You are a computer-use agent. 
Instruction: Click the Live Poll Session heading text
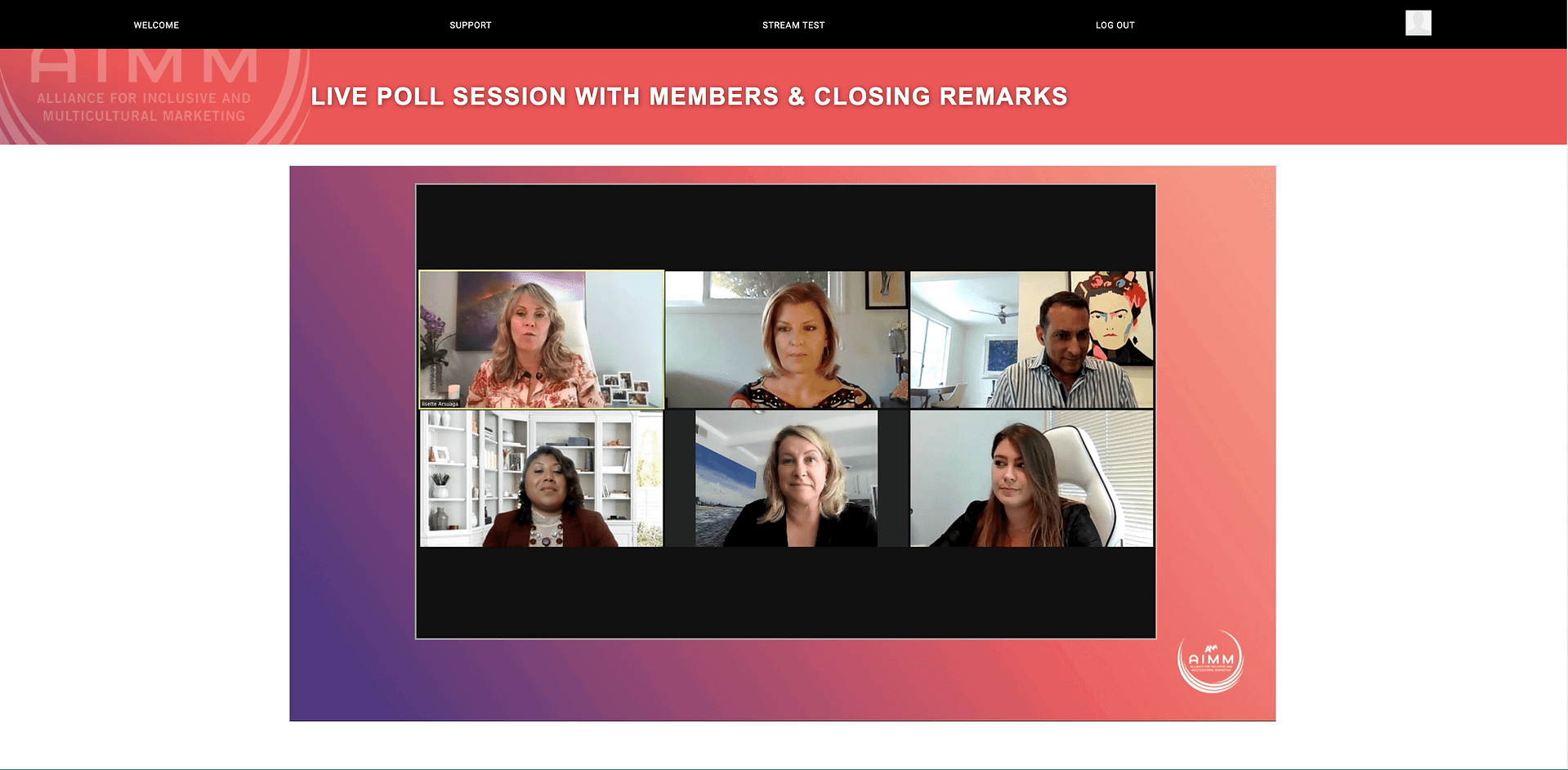tap(689, 96)
